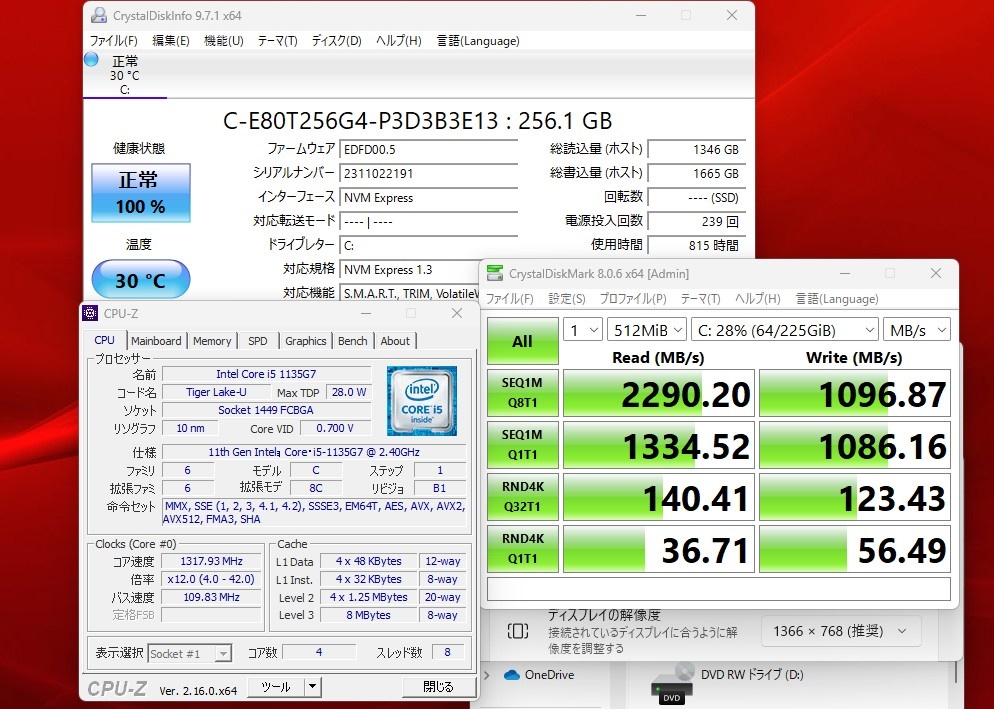Click the 正常 100% health status button
This screenshot has height=709, width=994.
(x=141, y=193)
